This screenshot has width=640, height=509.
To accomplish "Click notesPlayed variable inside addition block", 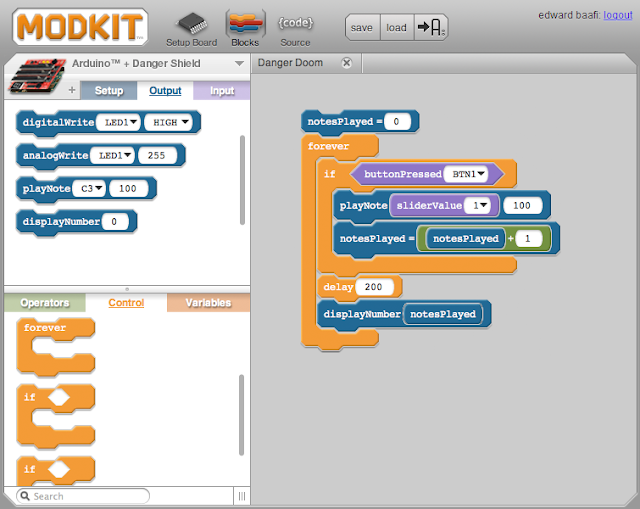I will [x=466, y=238].
